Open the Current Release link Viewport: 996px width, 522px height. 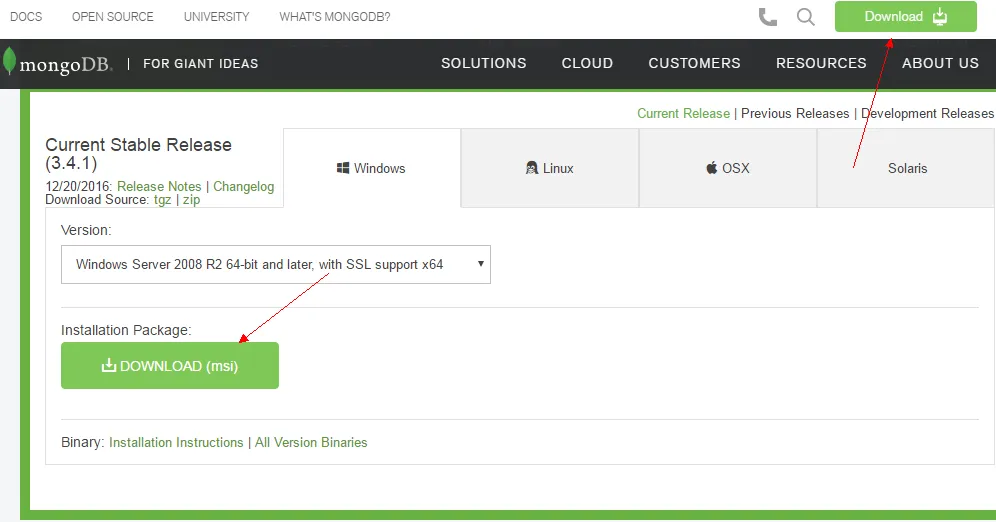click(683, 113)
